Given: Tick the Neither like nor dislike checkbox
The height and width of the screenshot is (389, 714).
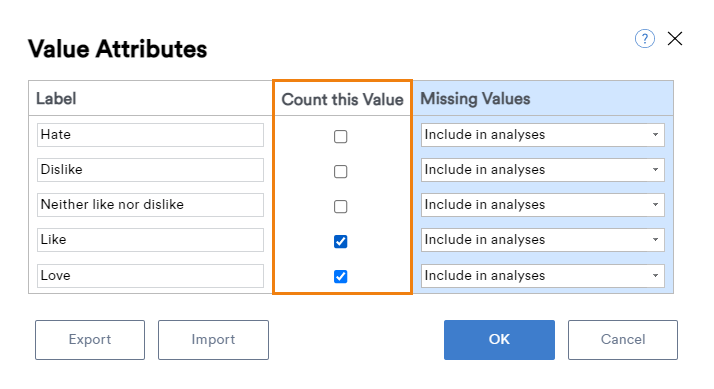Looking at the screenshot, I should tap(341, 206).
